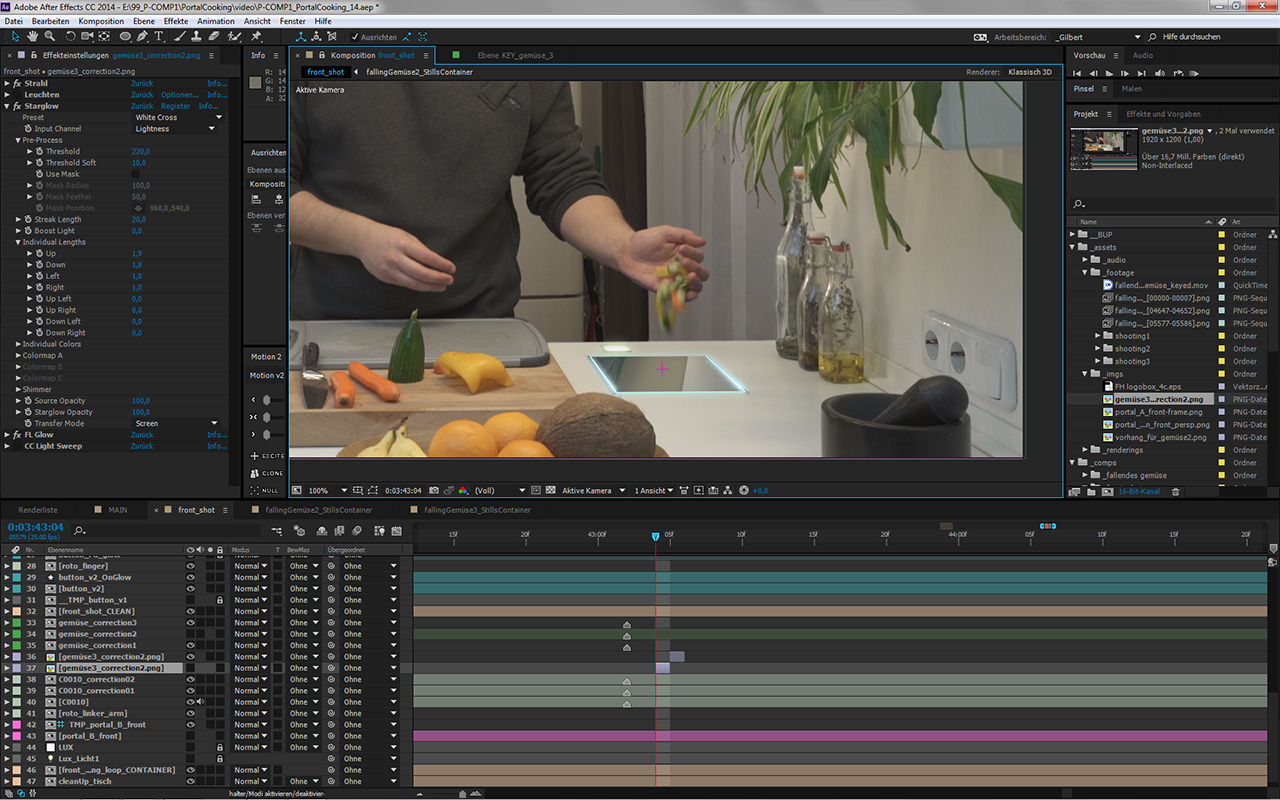The image size is (1280, 800).
Task: Enable the Use Mask checkbox in Starglow
Action: (x=136, y=174)
